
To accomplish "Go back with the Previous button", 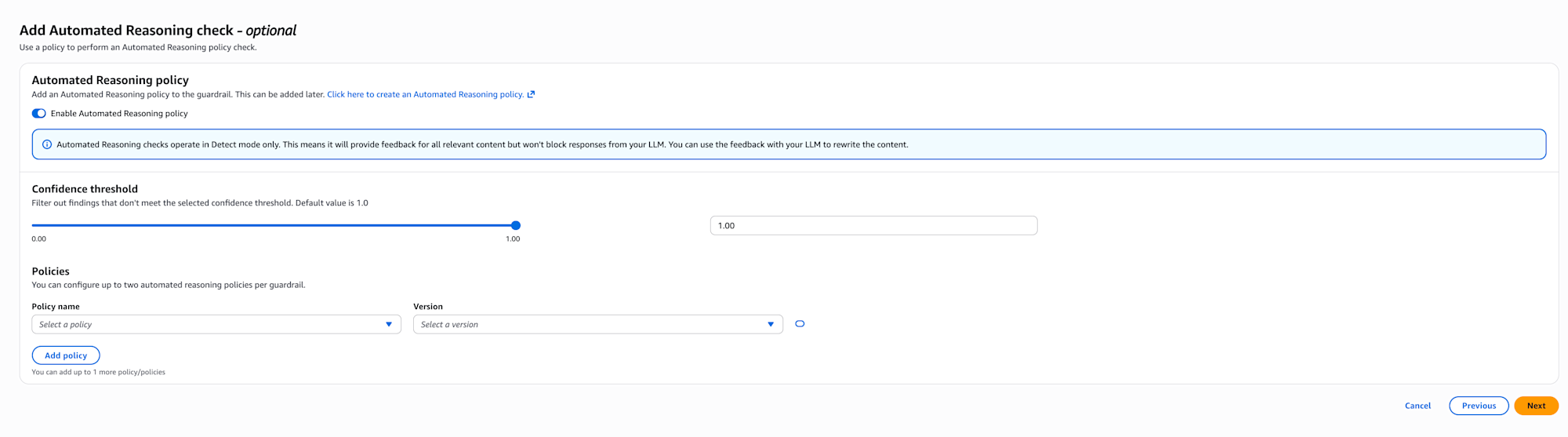I will coord(1479,406).
